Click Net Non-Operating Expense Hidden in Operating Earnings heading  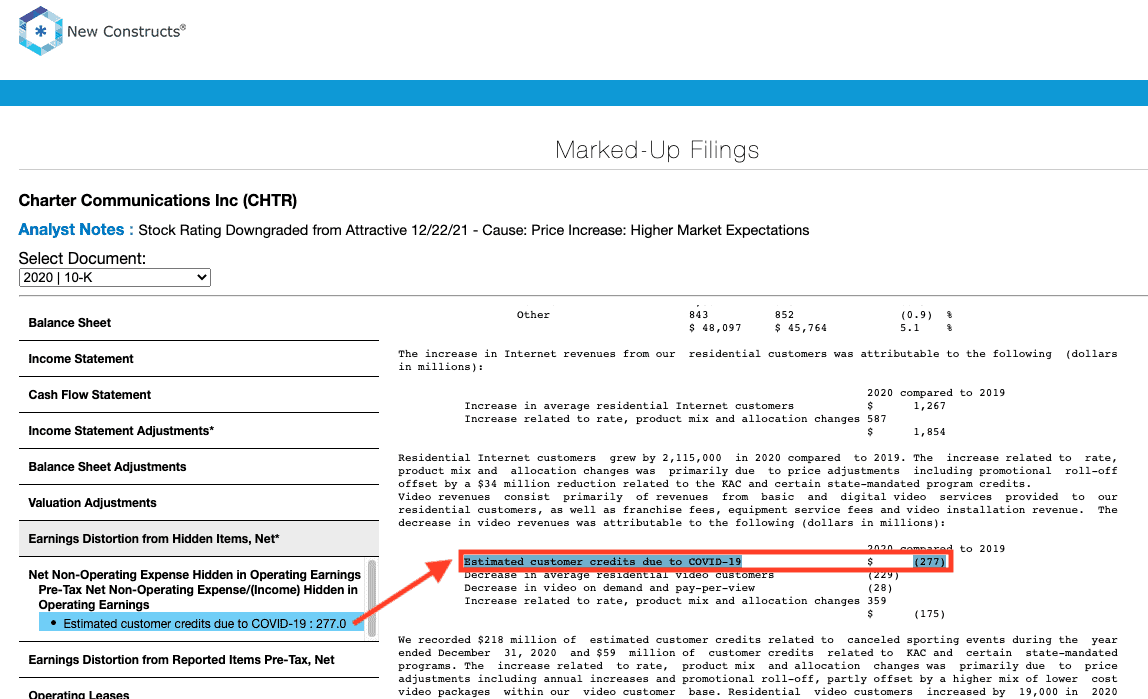coord(195,575)
